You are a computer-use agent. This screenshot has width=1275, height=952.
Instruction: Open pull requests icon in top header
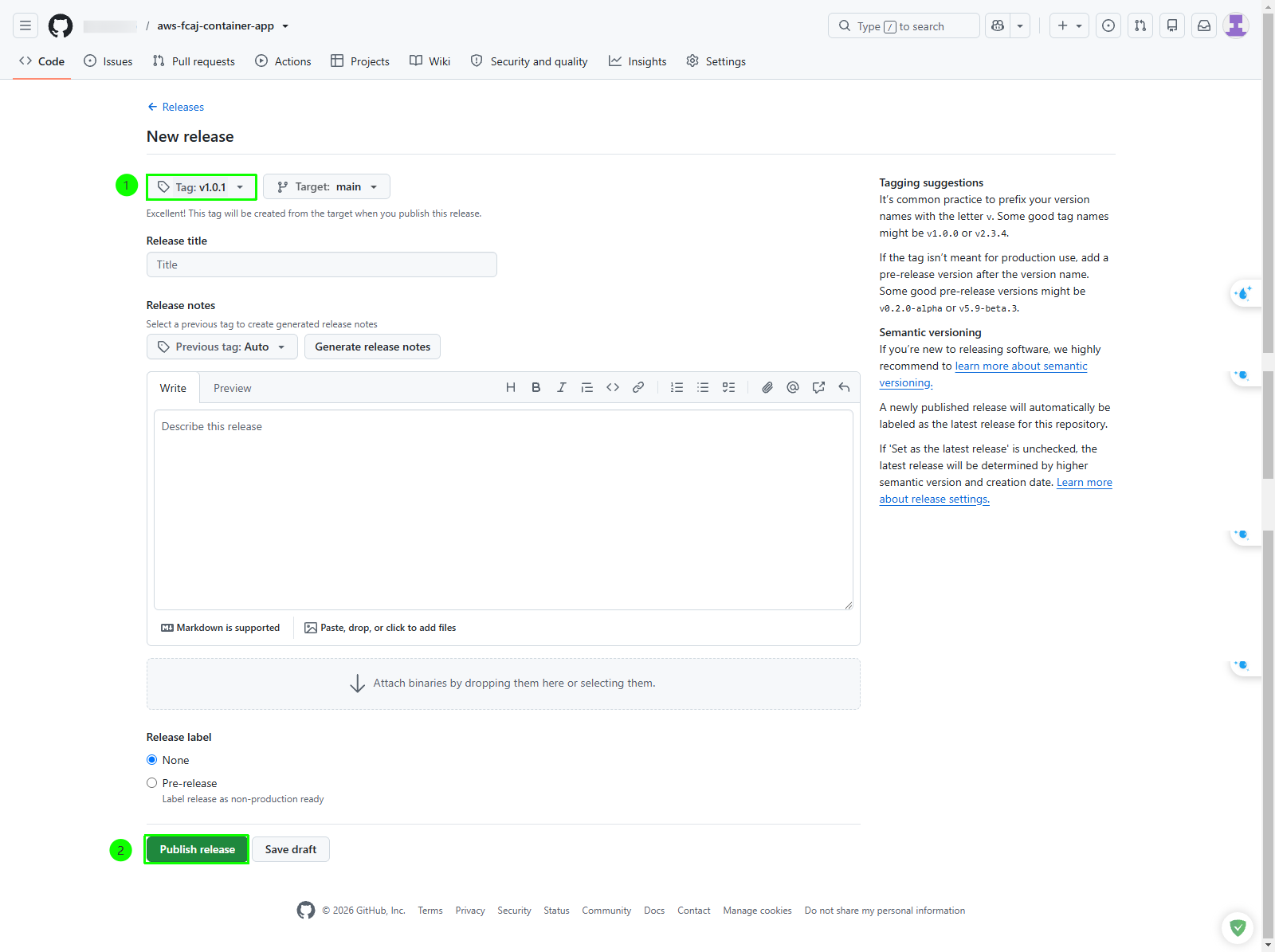click(1140, 25)
